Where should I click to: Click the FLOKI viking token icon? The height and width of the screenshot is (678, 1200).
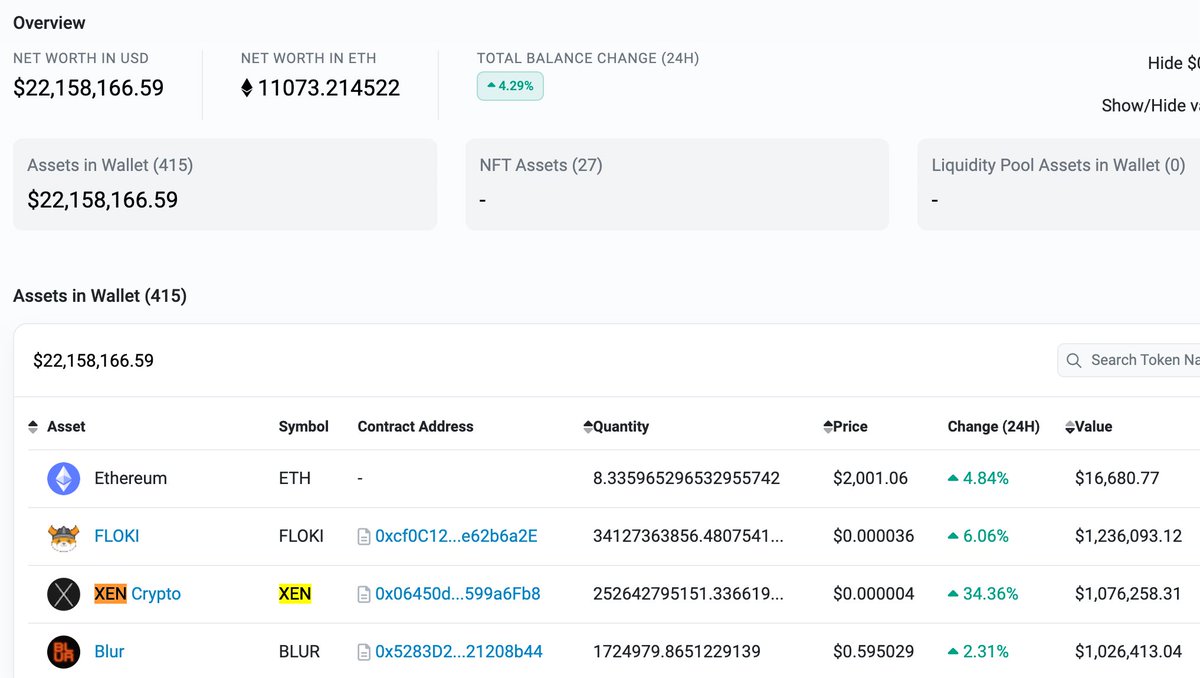[63, 536]
